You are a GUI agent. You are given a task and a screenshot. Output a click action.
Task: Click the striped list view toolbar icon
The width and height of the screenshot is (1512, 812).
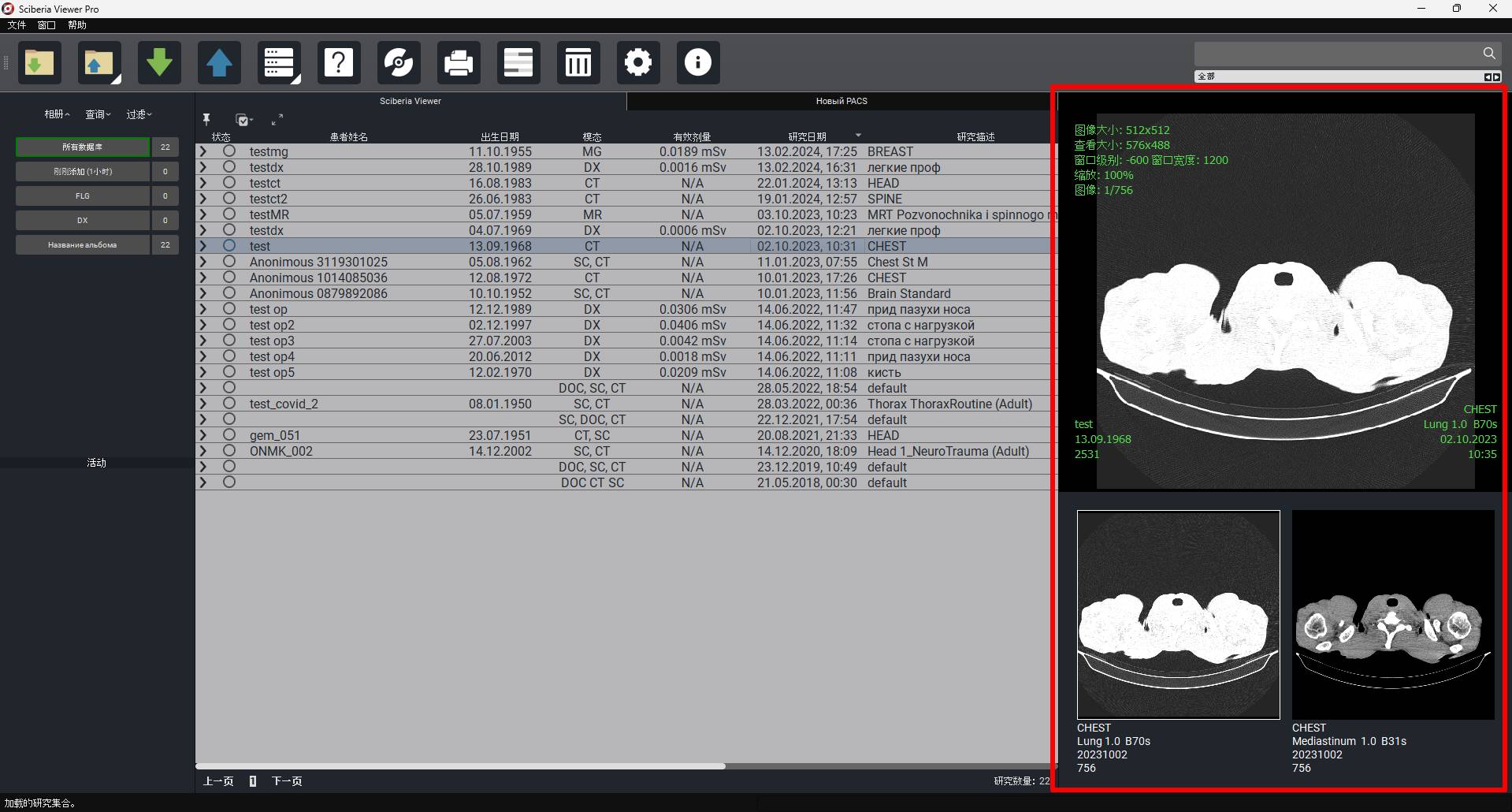click(x=518, y=62)
